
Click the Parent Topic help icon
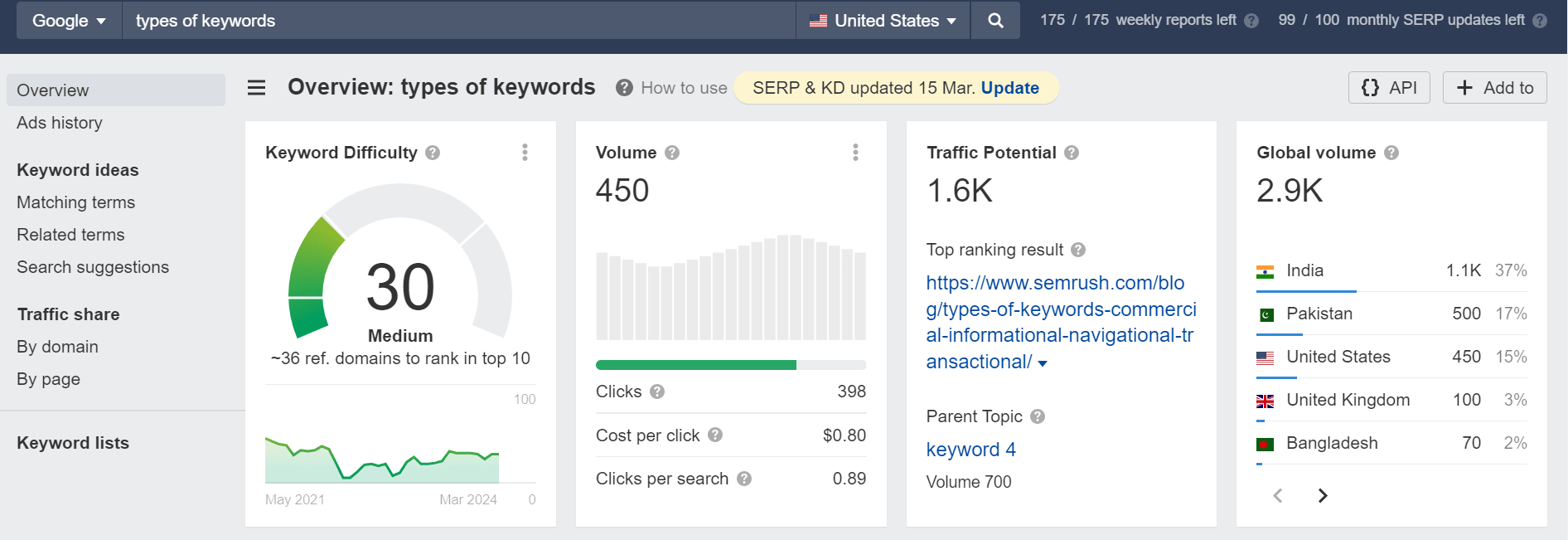1038,416
